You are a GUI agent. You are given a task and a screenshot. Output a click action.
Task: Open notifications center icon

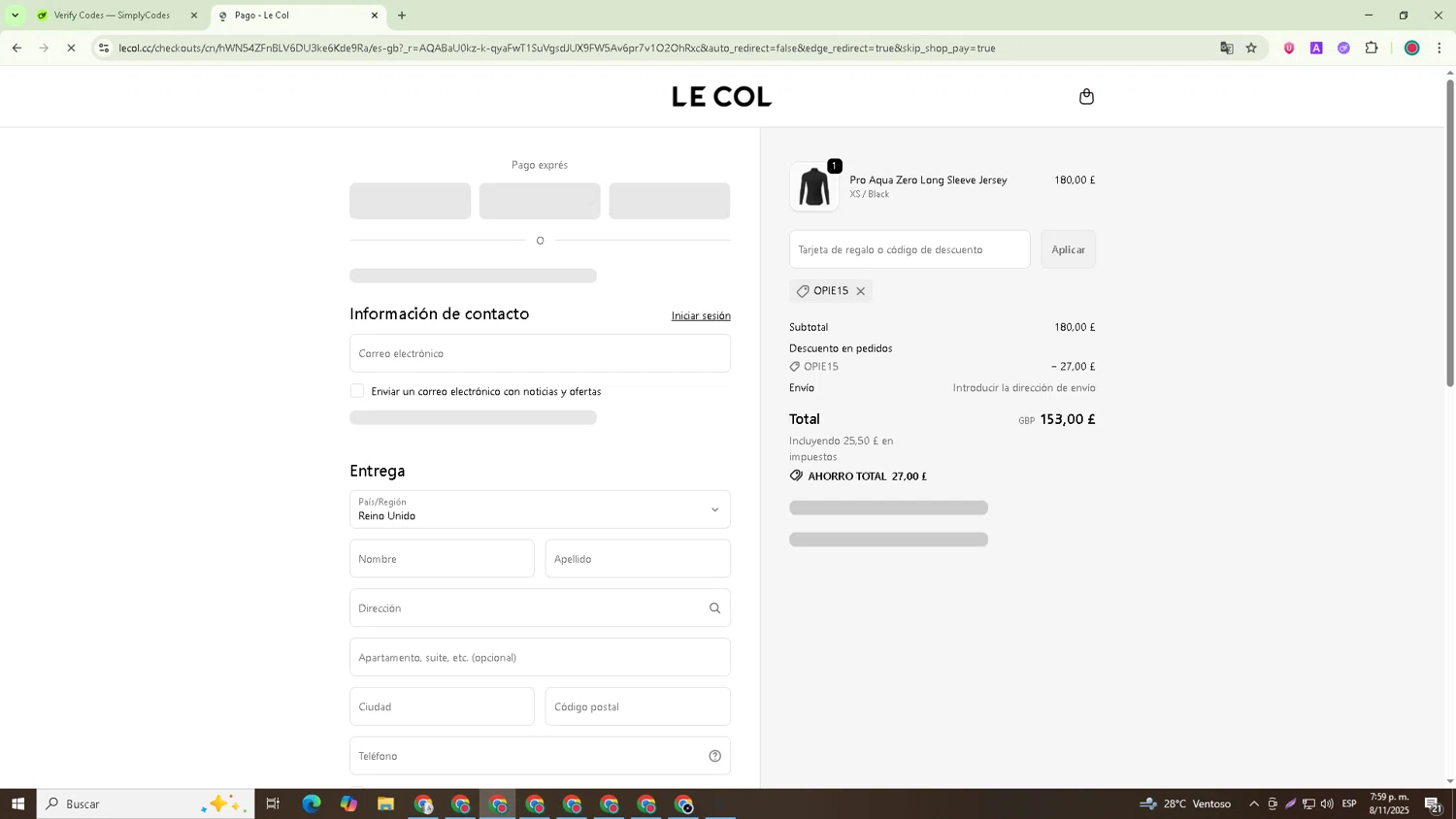pyautogui.click(x=1433, y=803)
